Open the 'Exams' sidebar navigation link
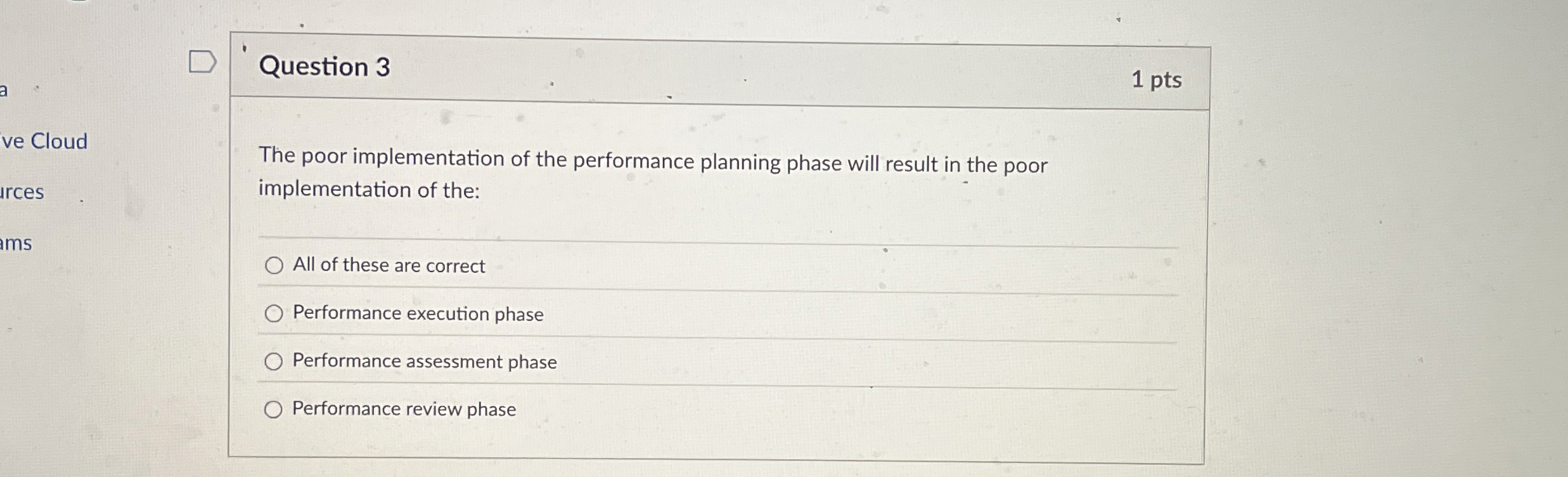 [17, 244]
